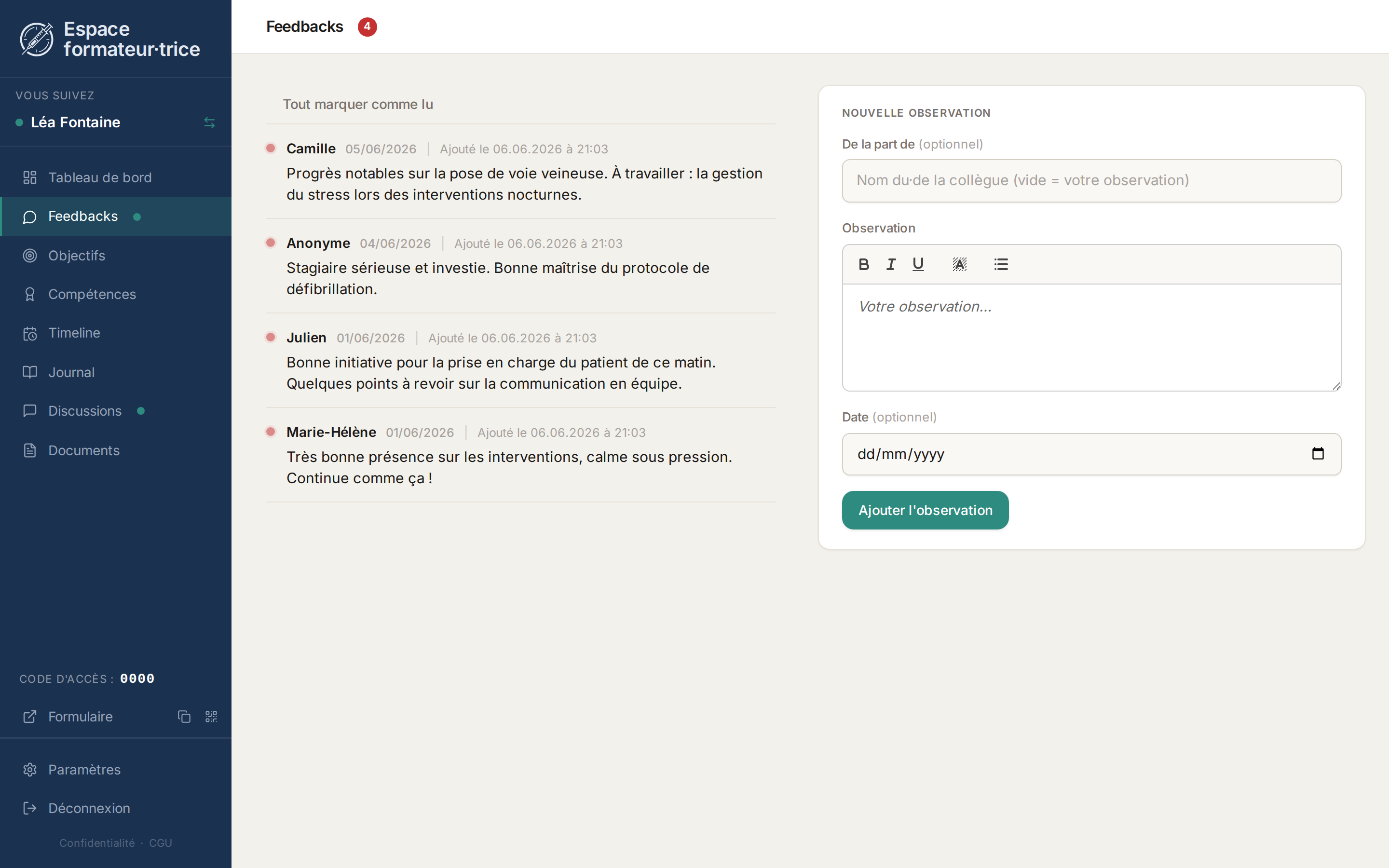
Task: Select the Feedbacks sidebar item
Action: [x=115, y=217]
